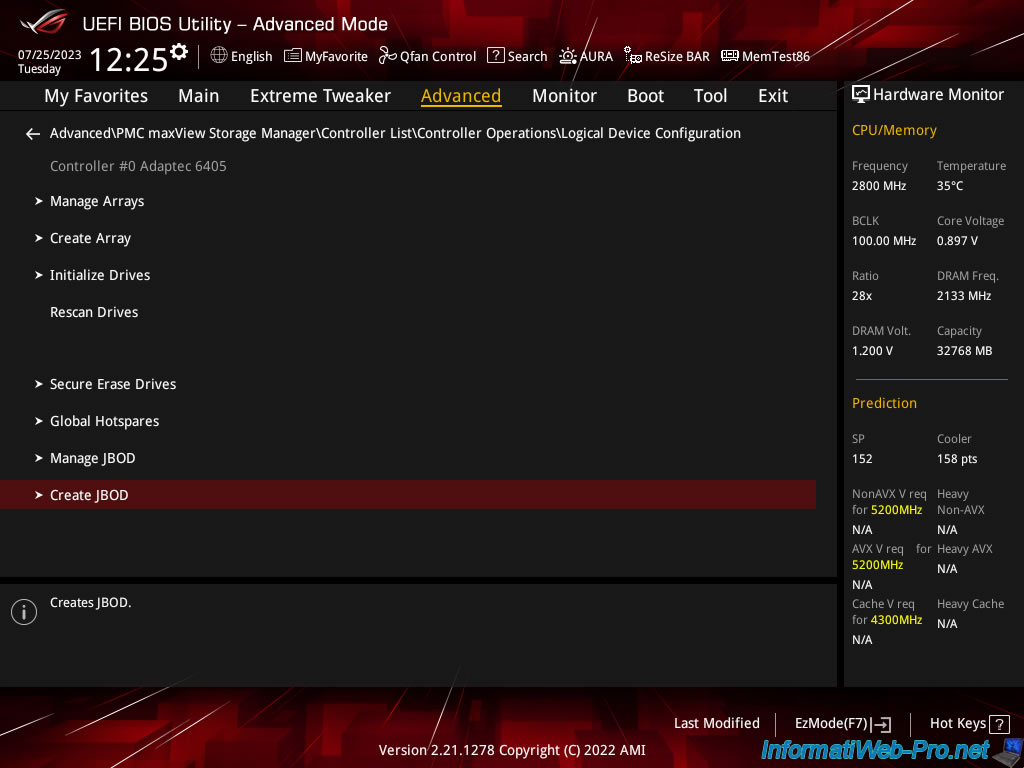The image size is (1024, 768).
Task: Switch to My Favorites tab
Action: [96, 96]
